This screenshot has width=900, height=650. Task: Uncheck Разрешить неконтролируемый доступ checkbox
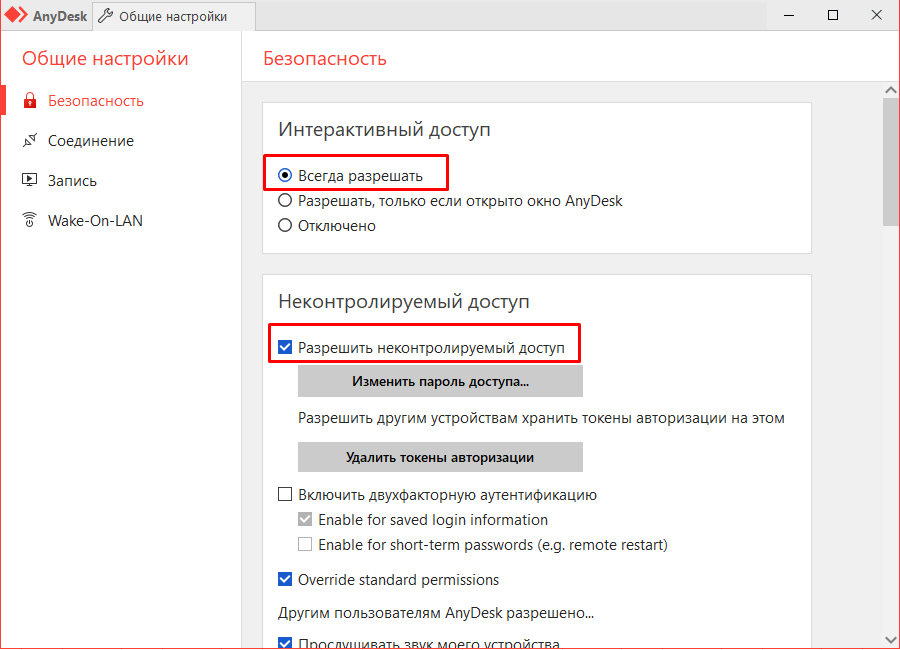click(285, 348)
